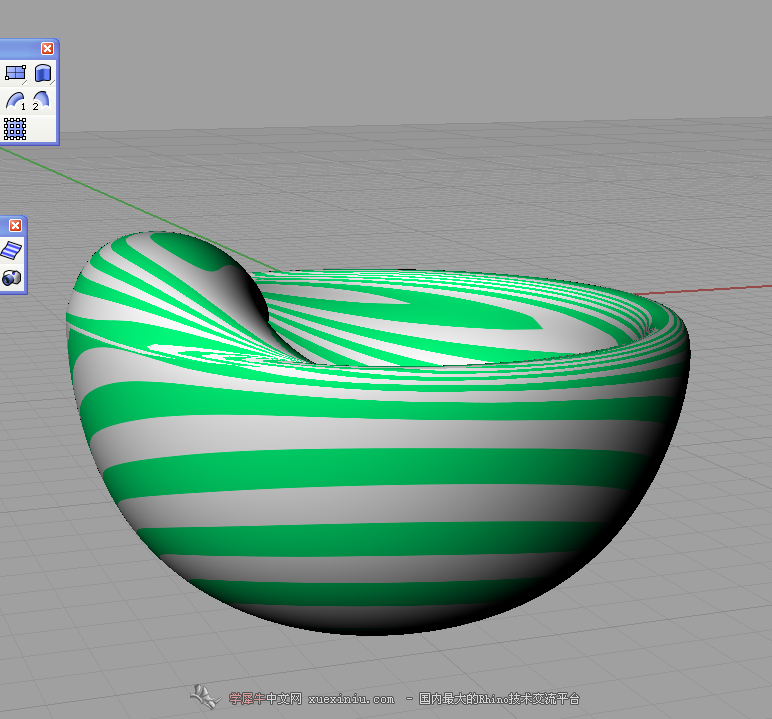Close the Zebra analysis floating toolbar
Viewport: 772px width, 719px height.
point(16,225)
